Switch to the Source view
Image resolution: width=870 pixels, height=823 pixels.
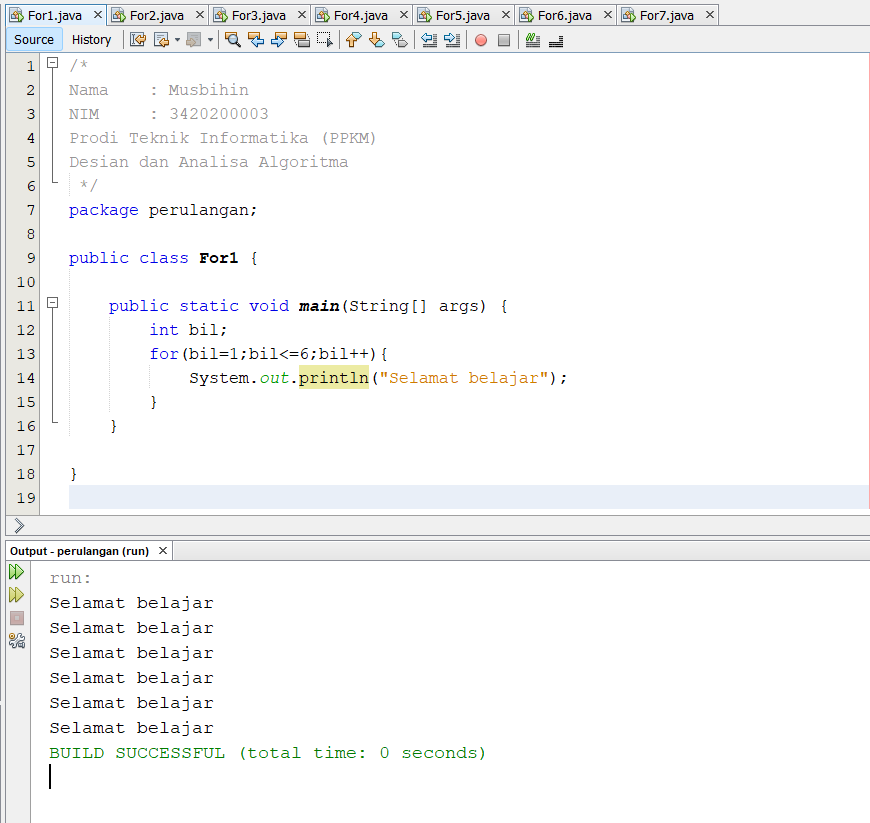(x=34, y=40)
